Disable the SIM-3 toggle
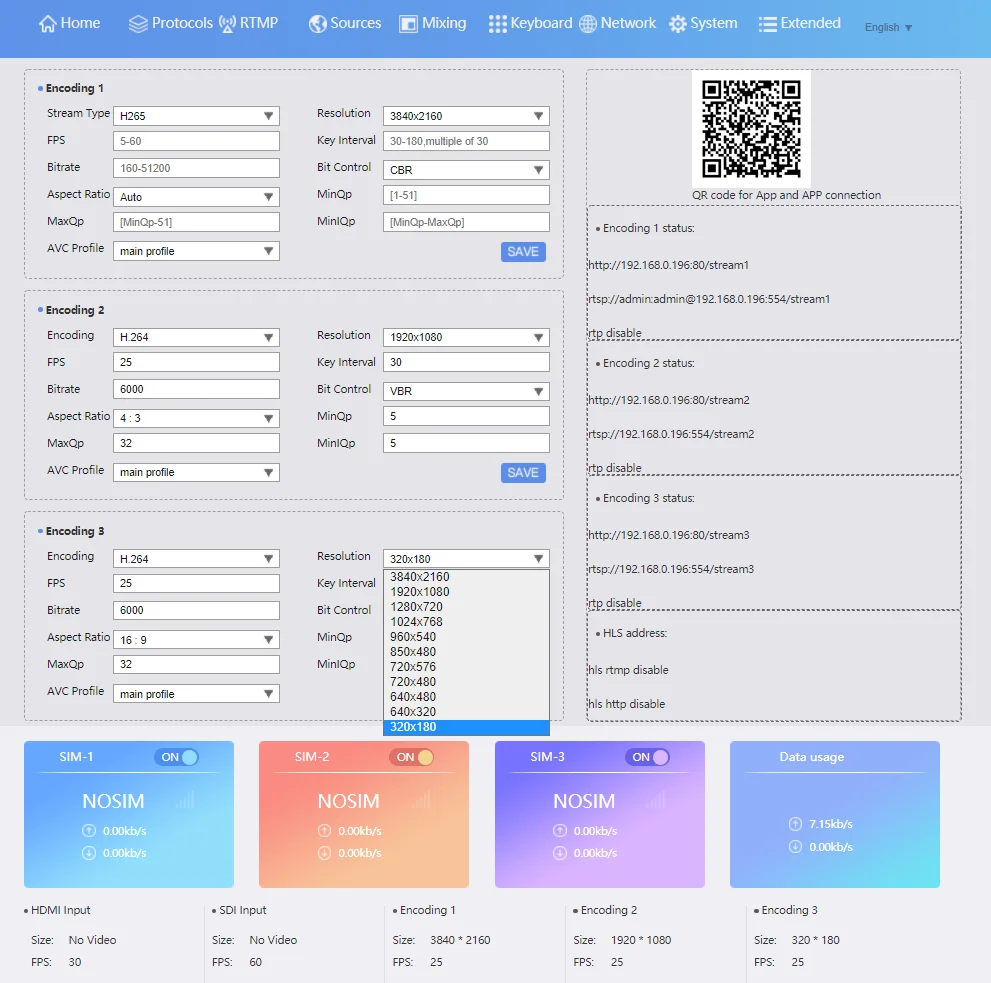The height and width of the screenshot is (983, 991). 648,757
